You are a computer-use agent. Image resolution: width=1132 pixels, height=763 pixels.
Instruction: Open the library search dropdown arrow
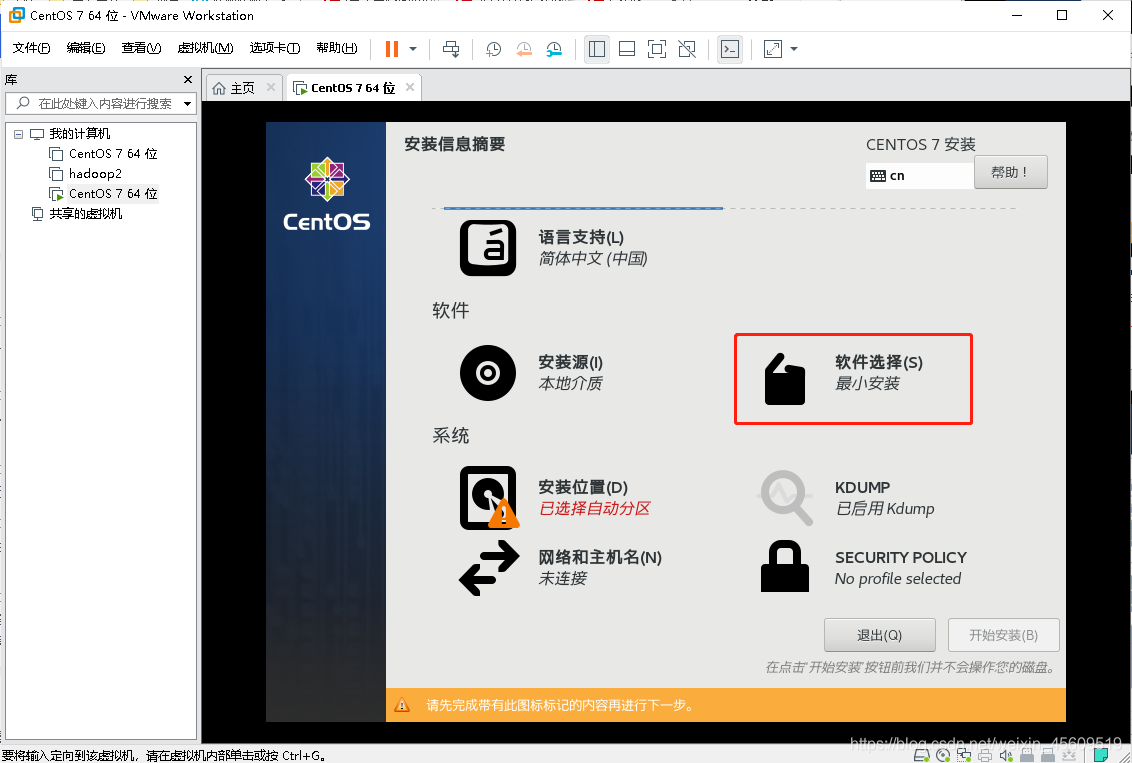pyautogui.click(x=187, y=103)
